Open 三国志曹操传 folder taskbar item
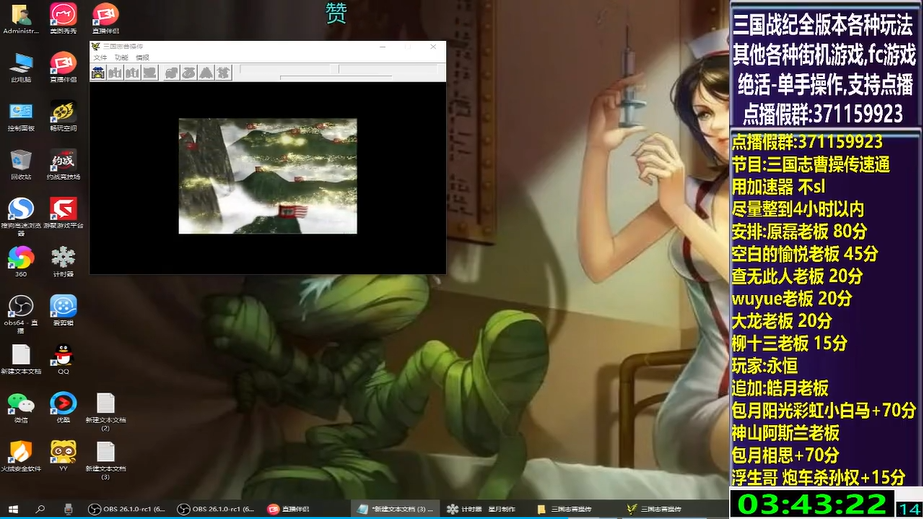The image size is (923, 519). point(565,509)
